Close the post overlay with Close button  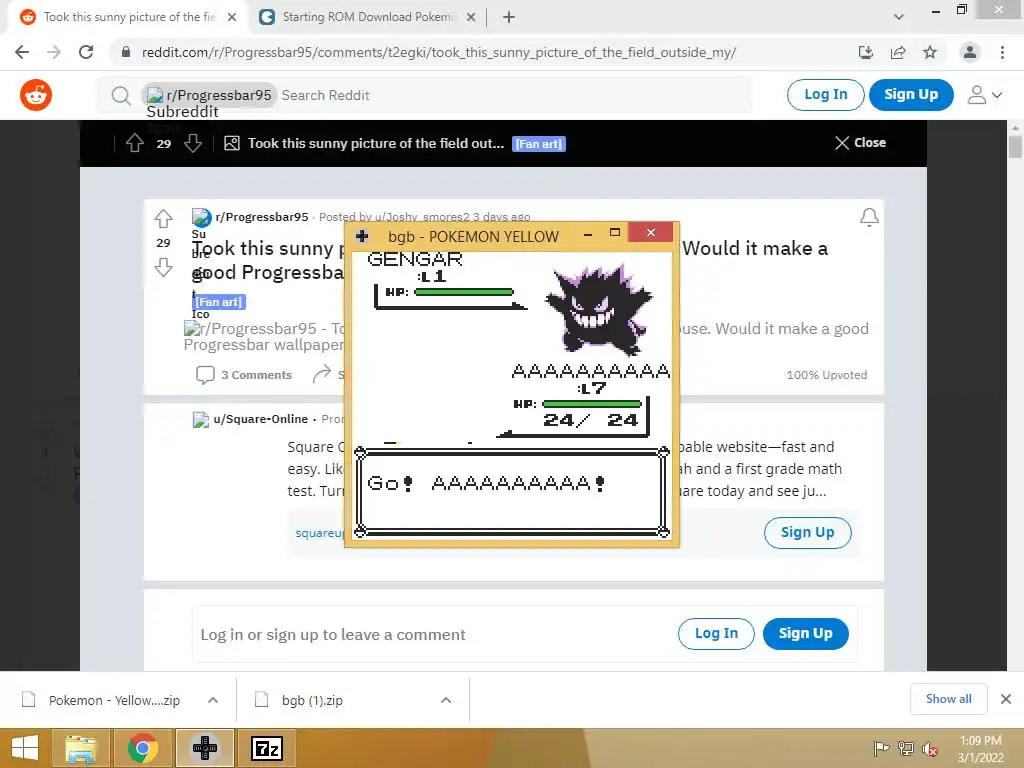point(860,142)
